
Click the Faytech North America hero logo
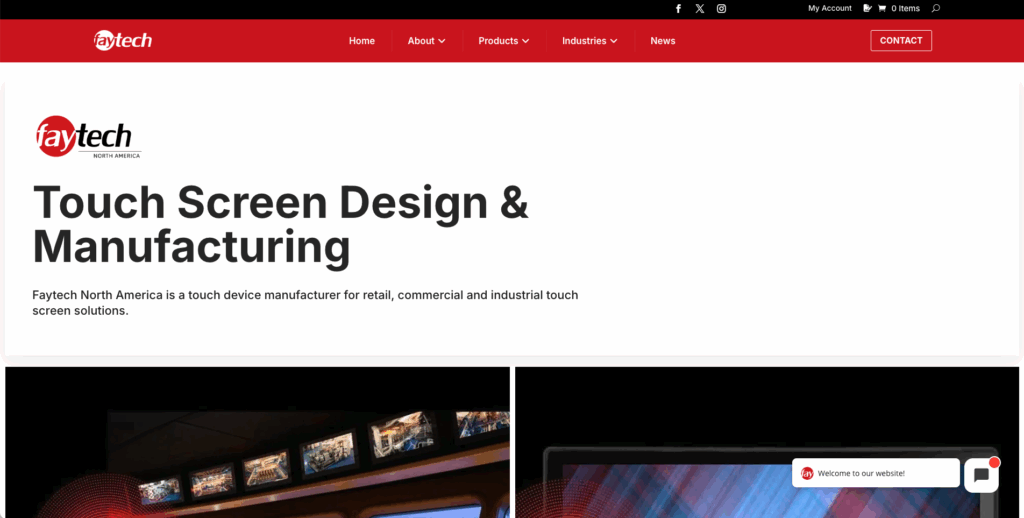tap(88, 137)
